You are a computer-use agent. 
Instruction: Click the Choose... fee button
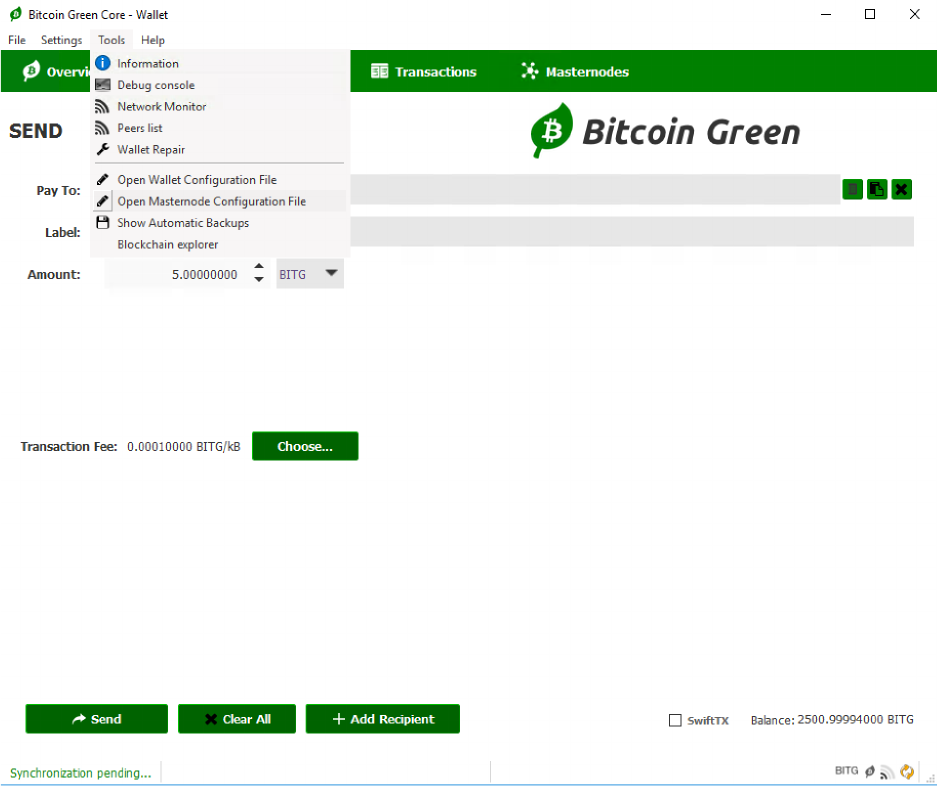305,446
